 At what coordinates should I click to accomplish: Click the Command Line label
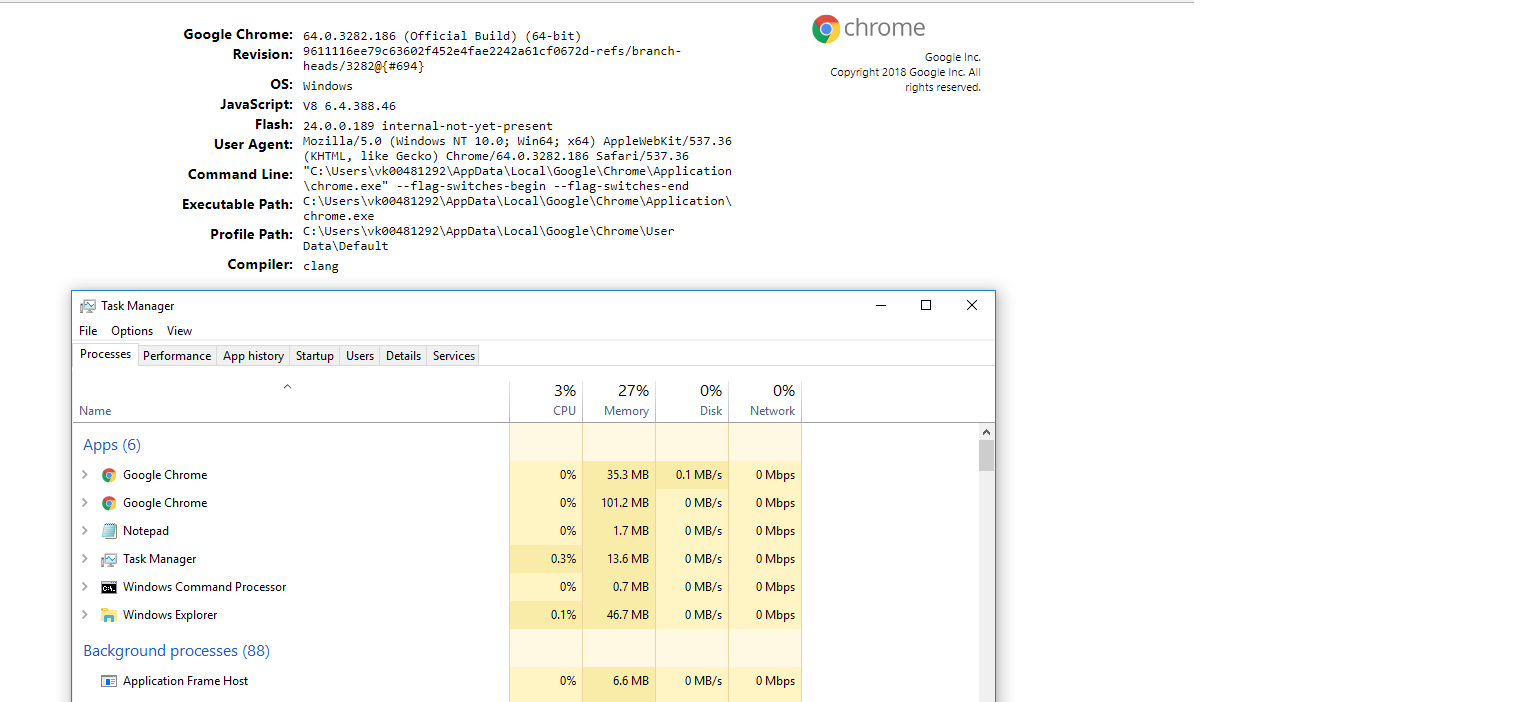pos(240,174)
